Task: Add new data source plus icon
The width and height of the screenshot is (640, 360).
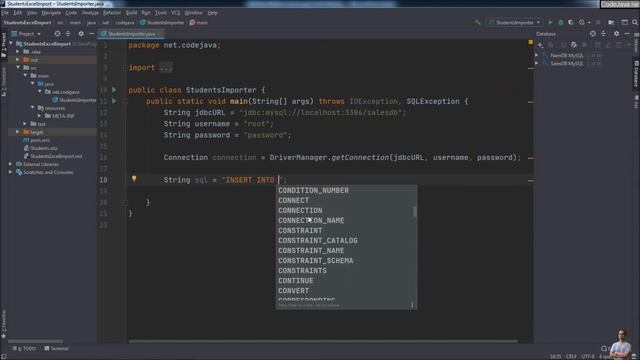Action: click(x=540, y=44)
